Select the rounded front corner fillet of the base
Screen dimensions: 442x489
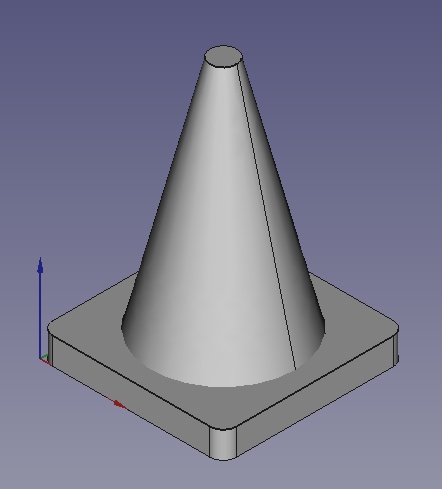(x=223, y=444)
